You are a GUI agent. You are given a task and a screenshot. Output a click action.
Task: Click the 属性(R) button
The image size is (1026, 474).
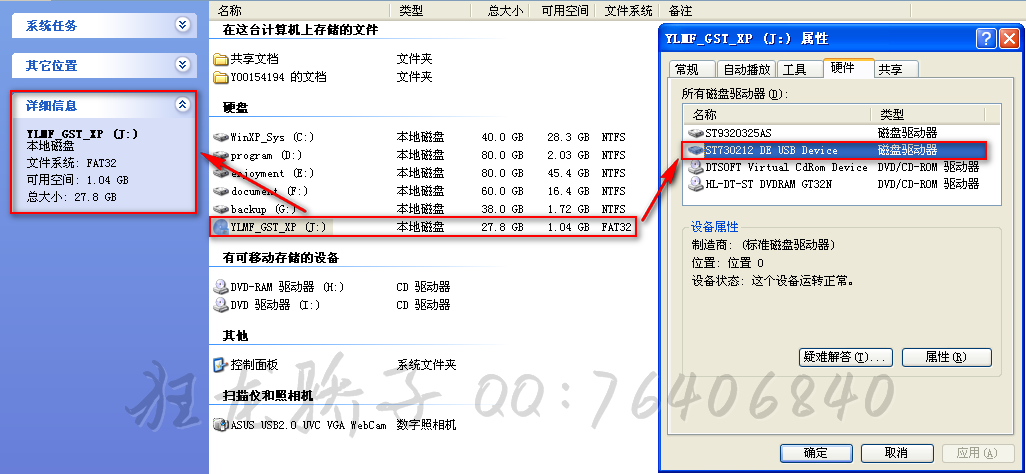(x=947, y=357)
